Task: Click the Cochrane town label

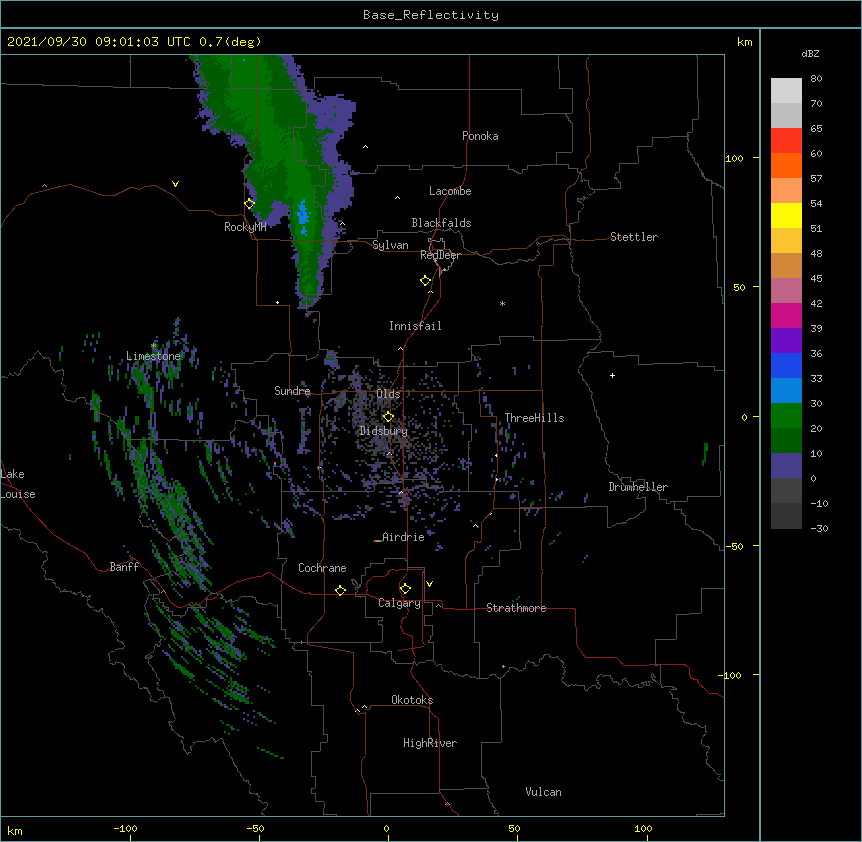Action: tap(322, 568)
